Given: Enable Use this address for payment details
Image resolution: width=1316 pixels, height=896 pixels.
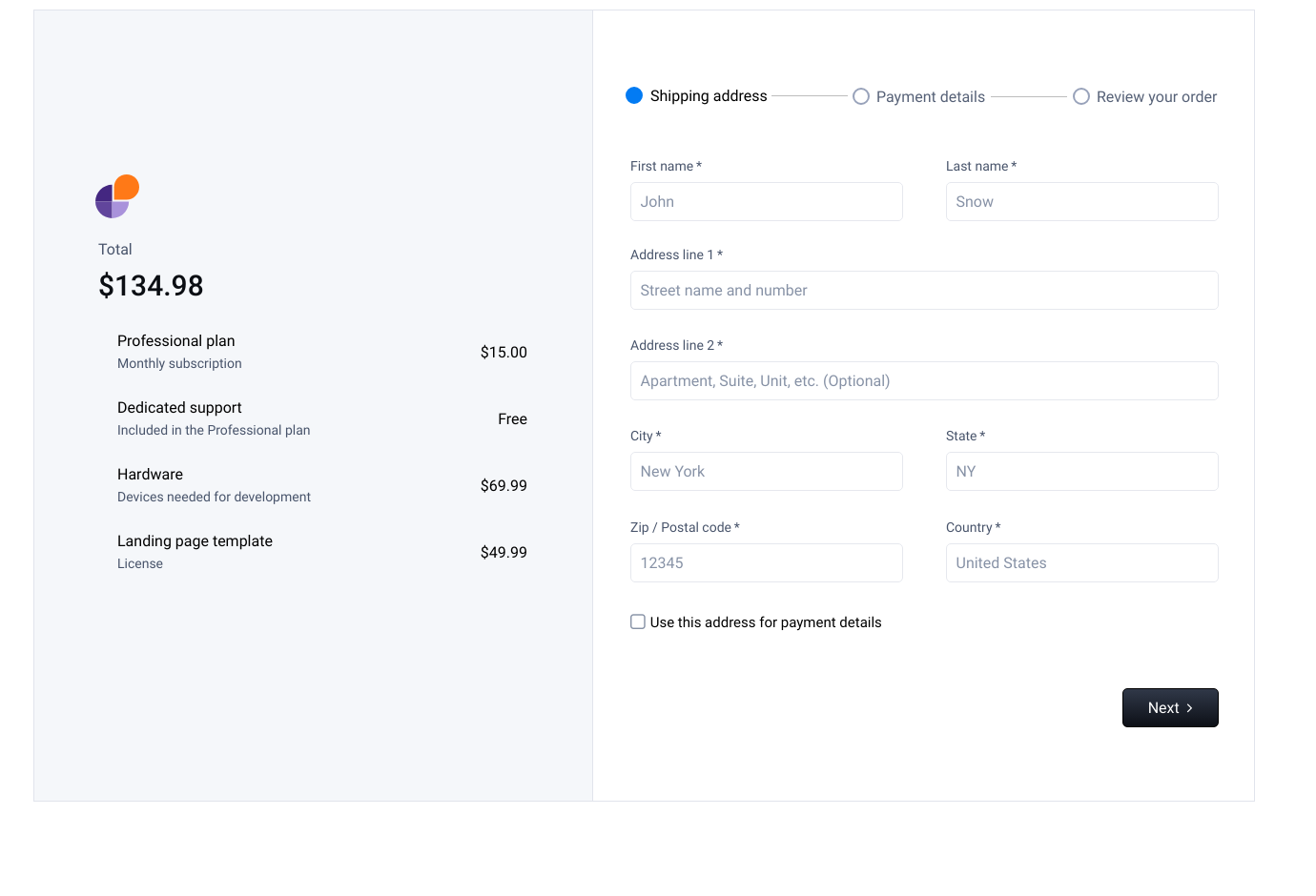Looking at the screenshot, I should click(x=637, y=621).
